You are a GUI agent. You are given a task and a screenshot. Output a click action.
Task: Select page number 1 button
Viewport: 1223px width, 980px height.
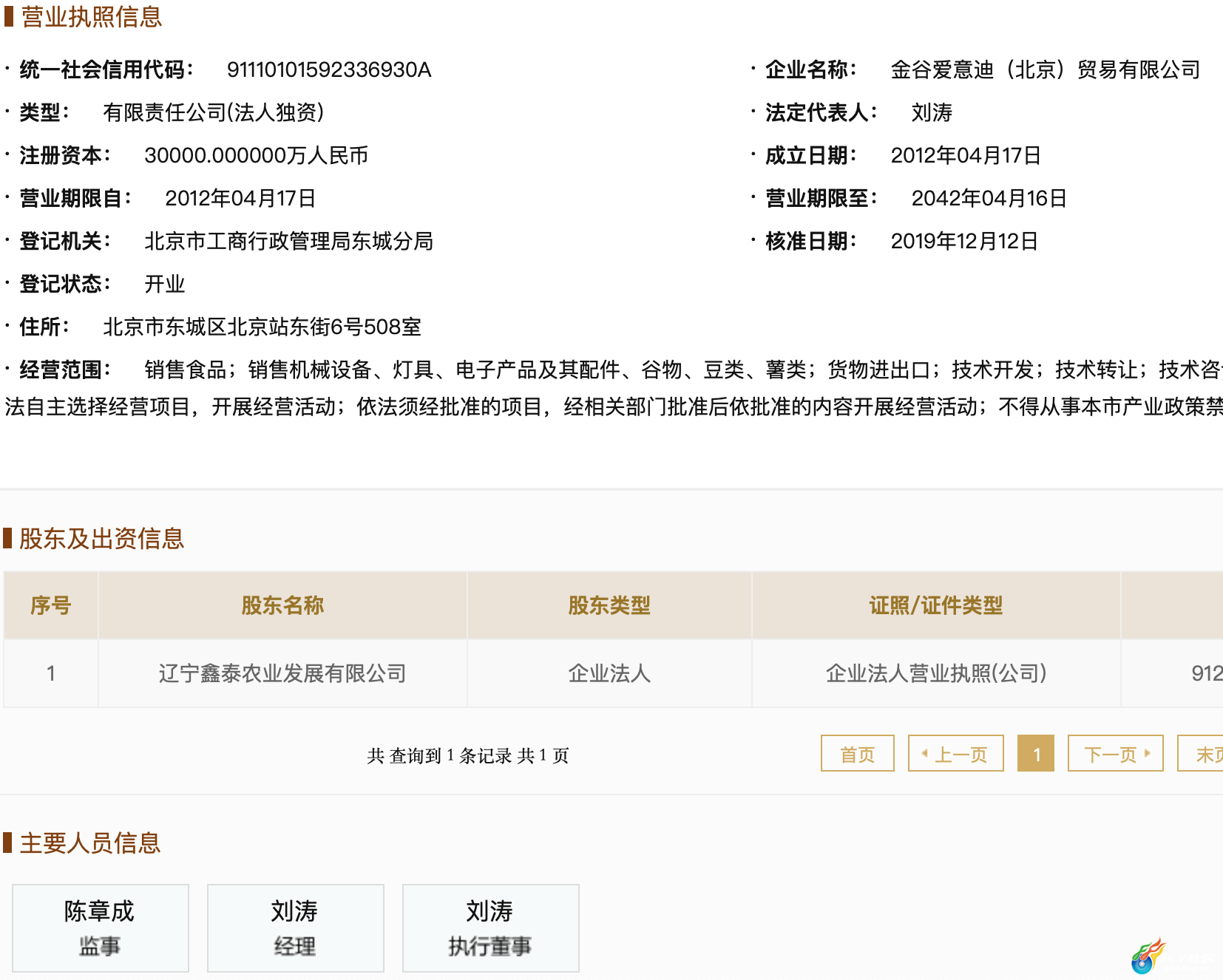pyautogui.click(x=1036, y=753)
